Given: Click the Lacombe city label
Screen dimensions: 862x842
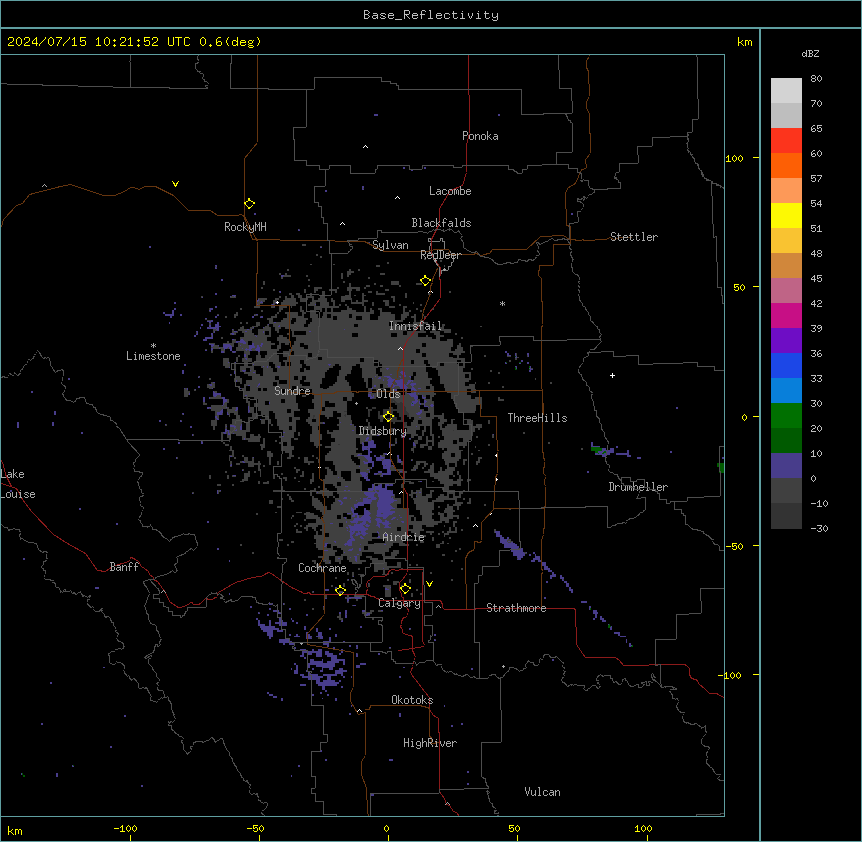Looking at the screenshot, I should tap(450, 191).
